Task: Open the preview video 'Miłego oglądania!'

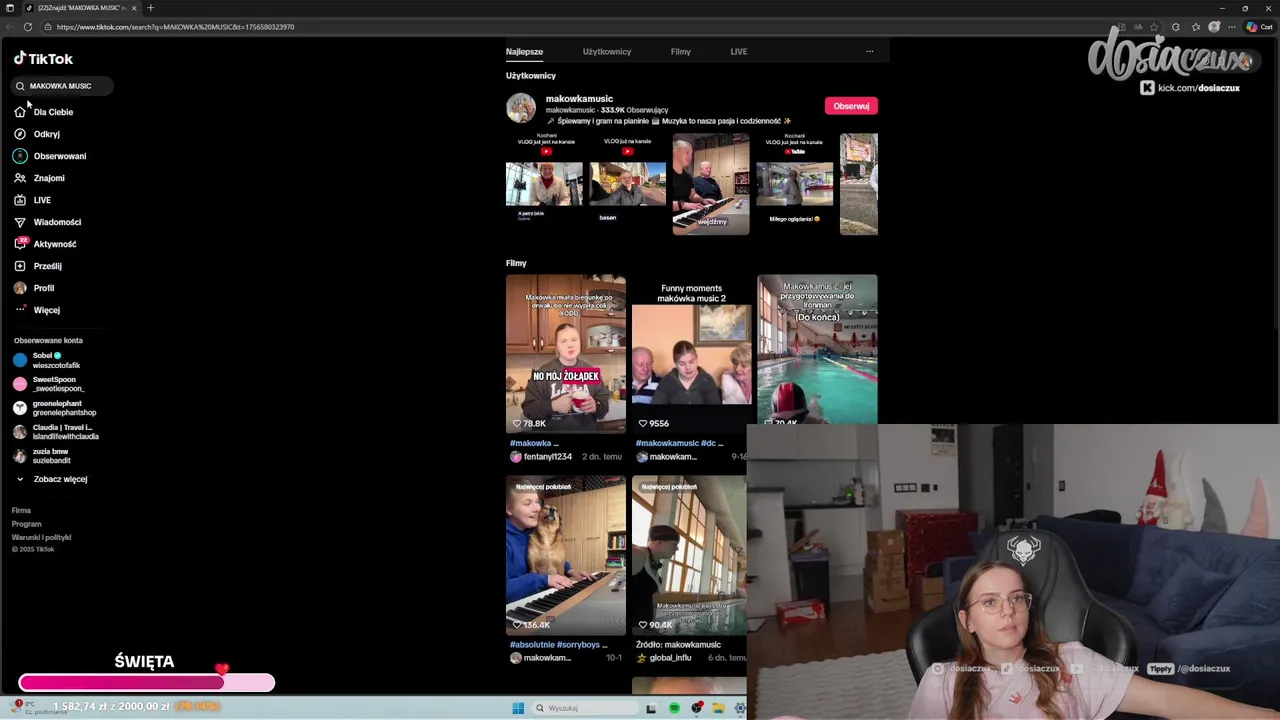Action: pyautogui.click(x=795, y=184)
